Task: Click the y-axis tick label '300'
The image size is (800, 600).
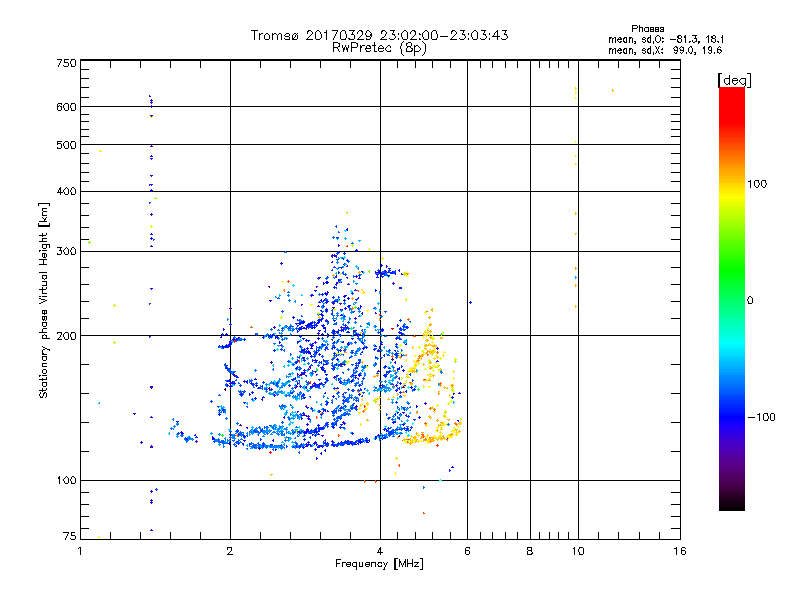Action: tap(66, 251)
